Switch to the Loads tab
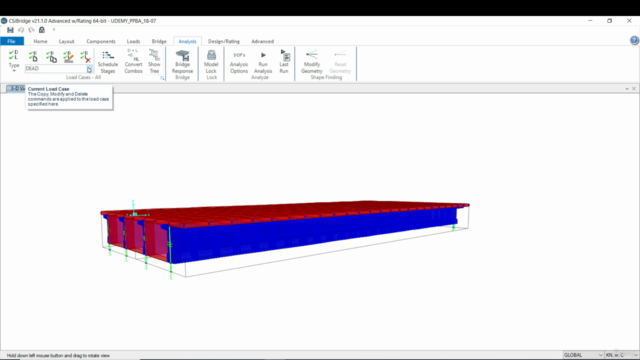The height and width of the screenshot is (360, 640). [x=133, y=41]
